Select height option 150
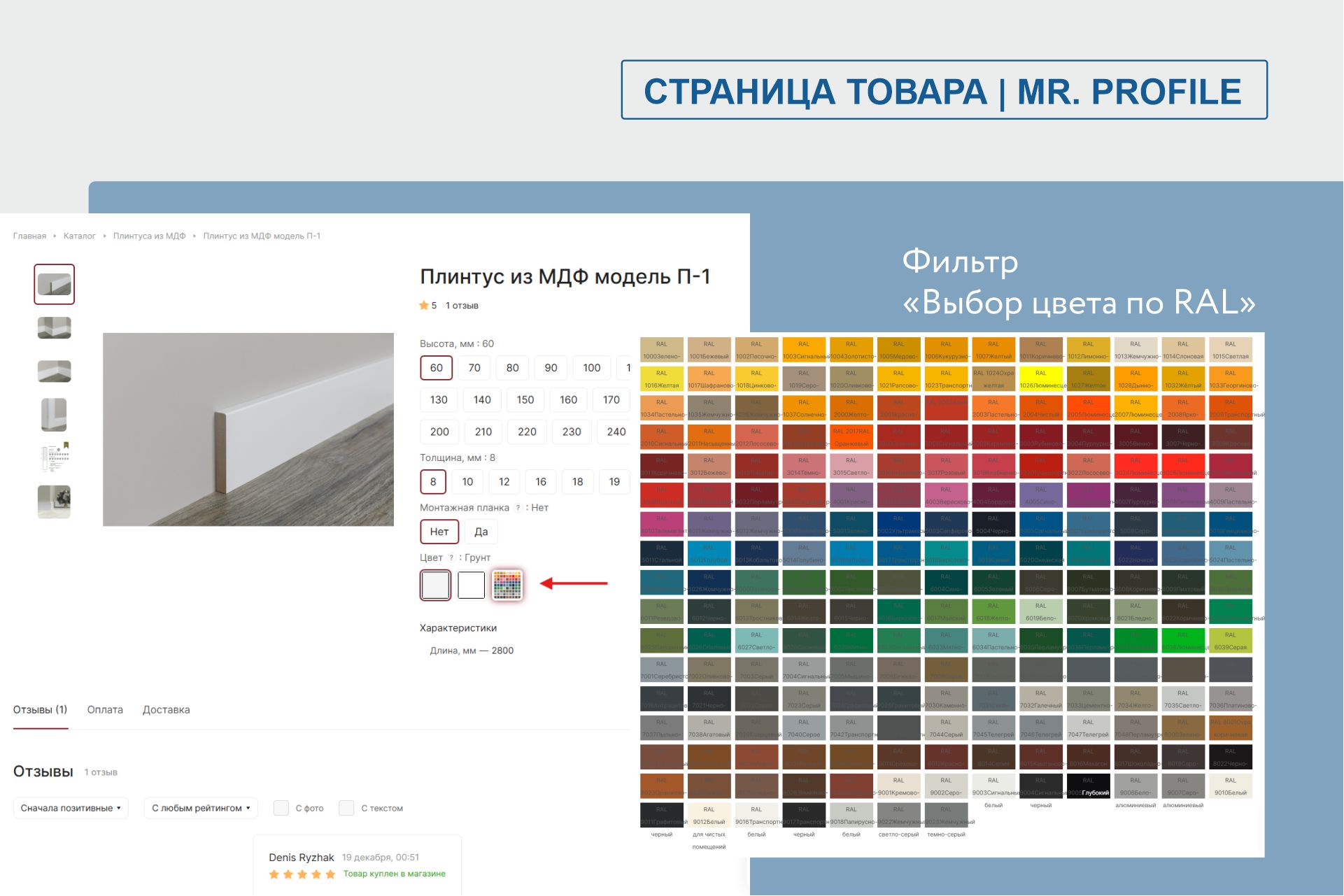Viewport: 1344px width, 896px height. click(x=525, y=400)
